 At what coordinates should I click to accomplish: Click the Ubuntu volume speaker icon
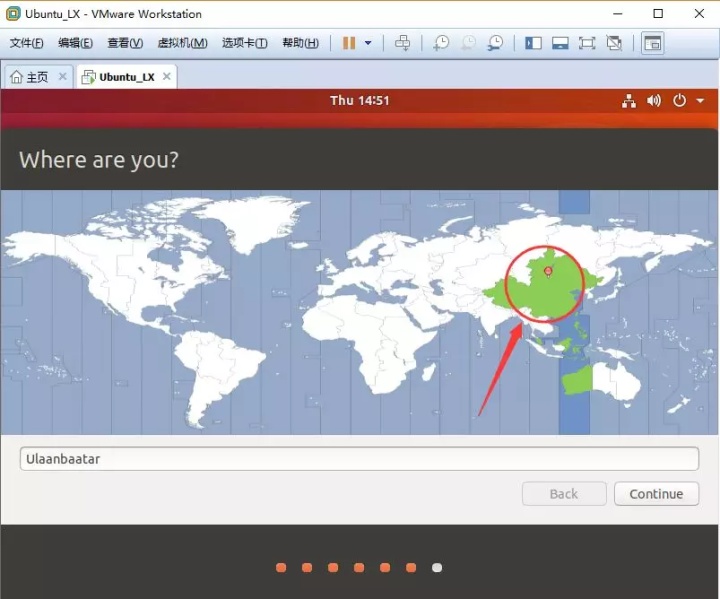(654, 101)
